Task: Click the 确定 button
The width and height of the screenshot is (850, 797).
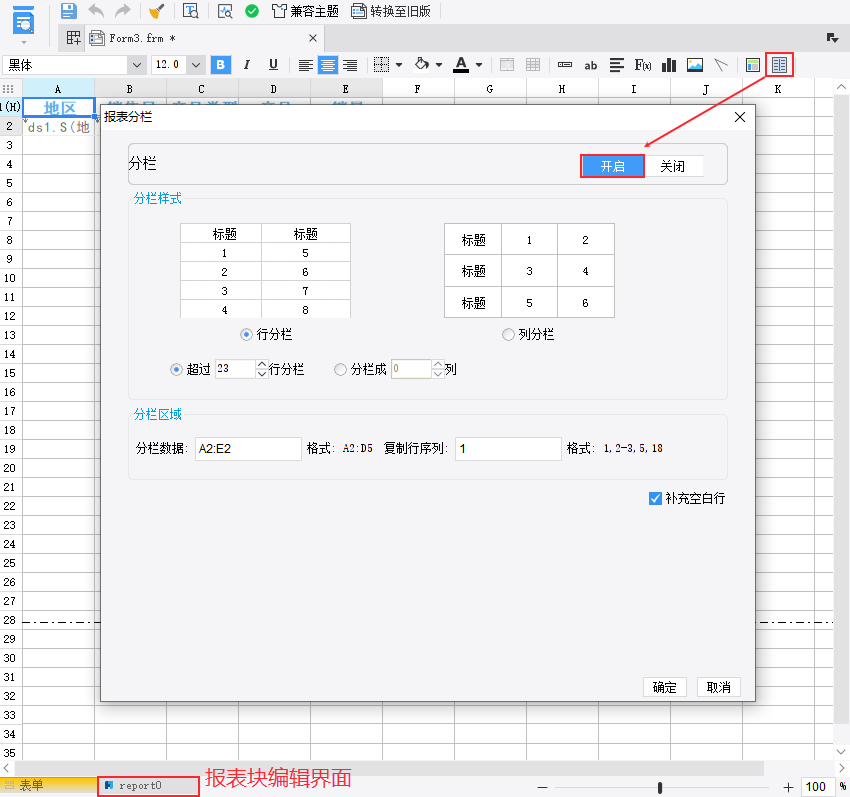Action: click(x=664, y=687)
